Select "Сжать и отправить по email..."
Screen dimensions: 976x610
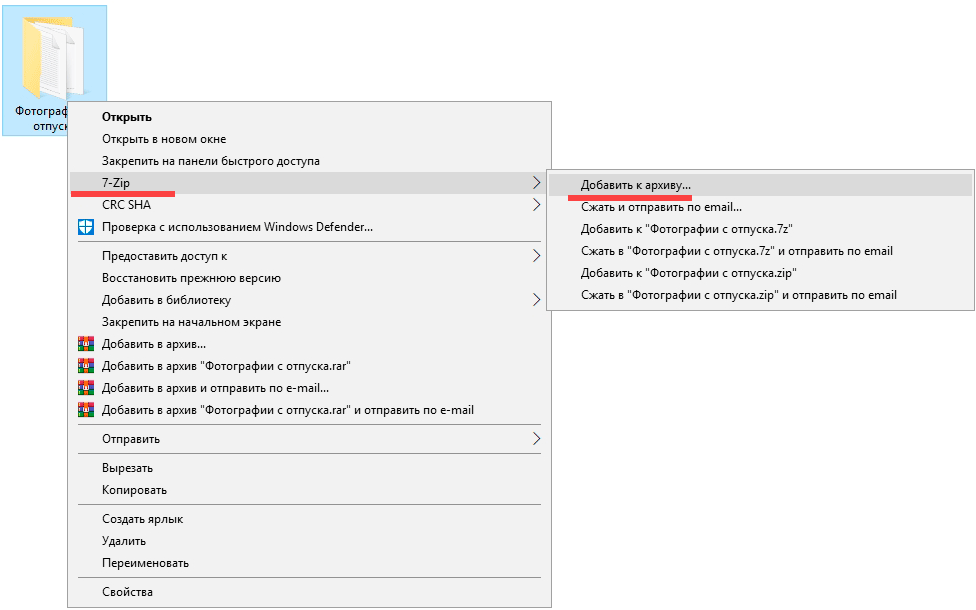pyautogui.click(x=661, y=207)
